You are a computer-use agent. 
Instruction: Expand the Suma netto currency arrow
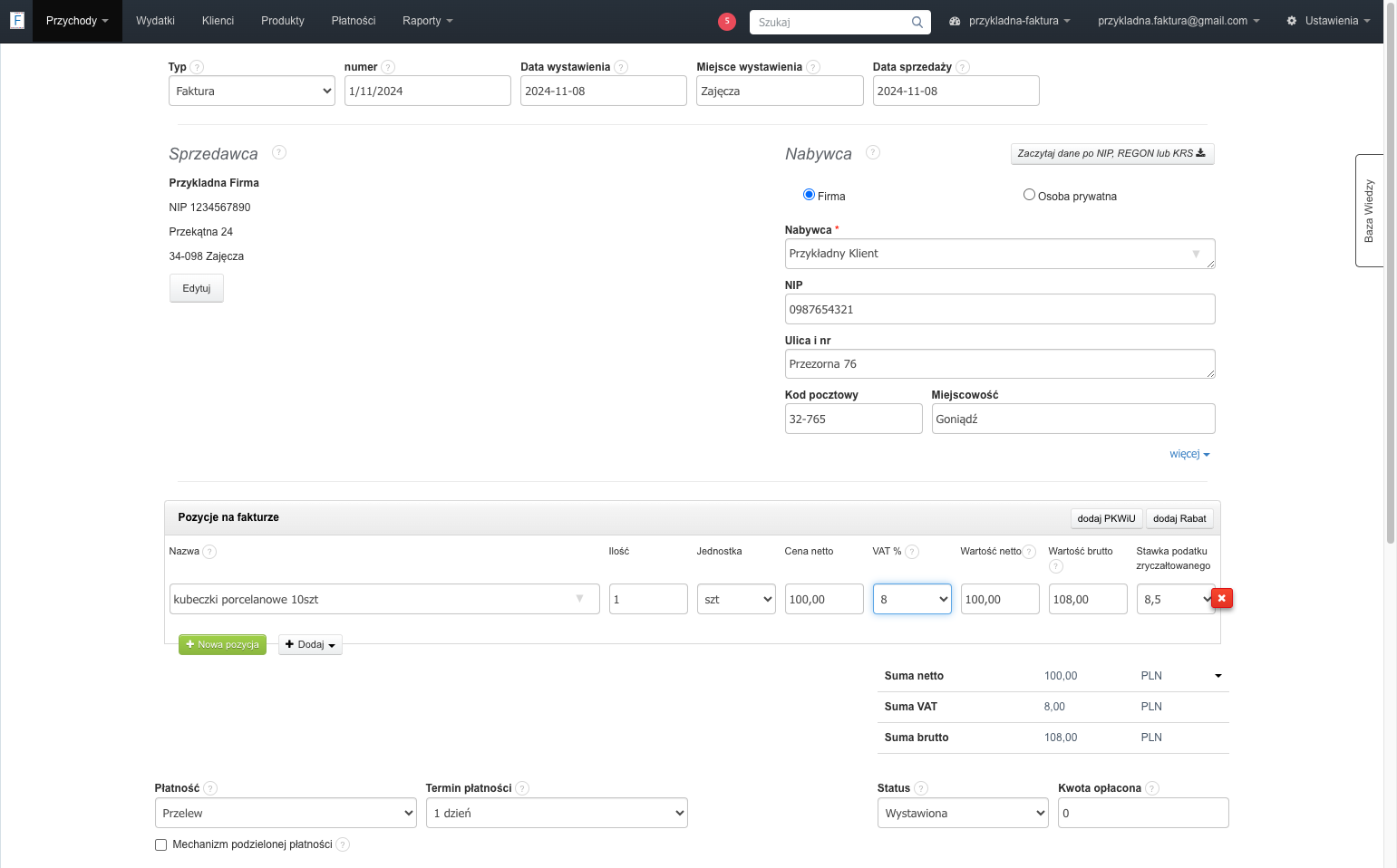tap(1218, 676)
